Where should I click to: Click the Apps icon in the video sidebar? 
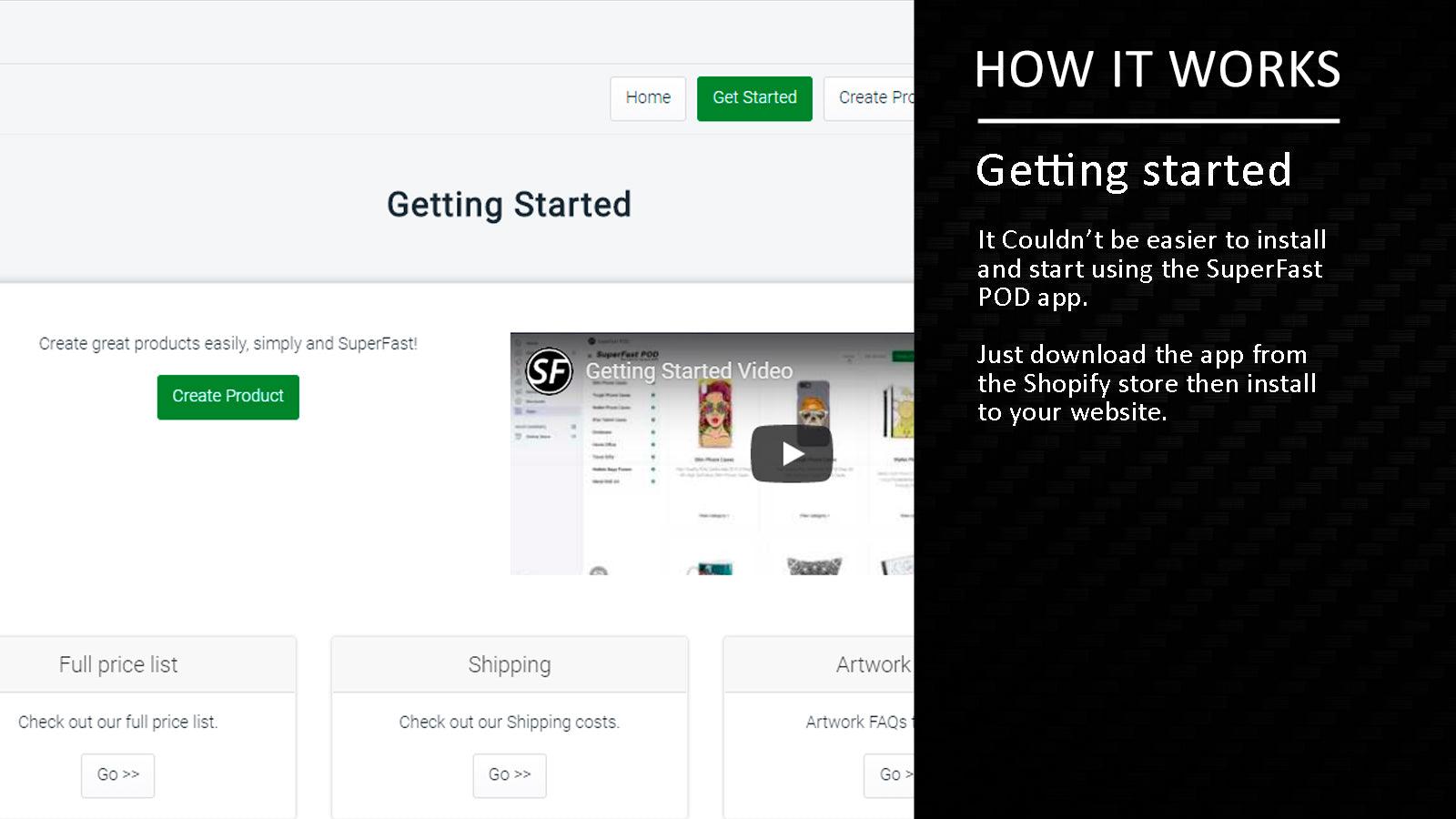pos(518,410)
